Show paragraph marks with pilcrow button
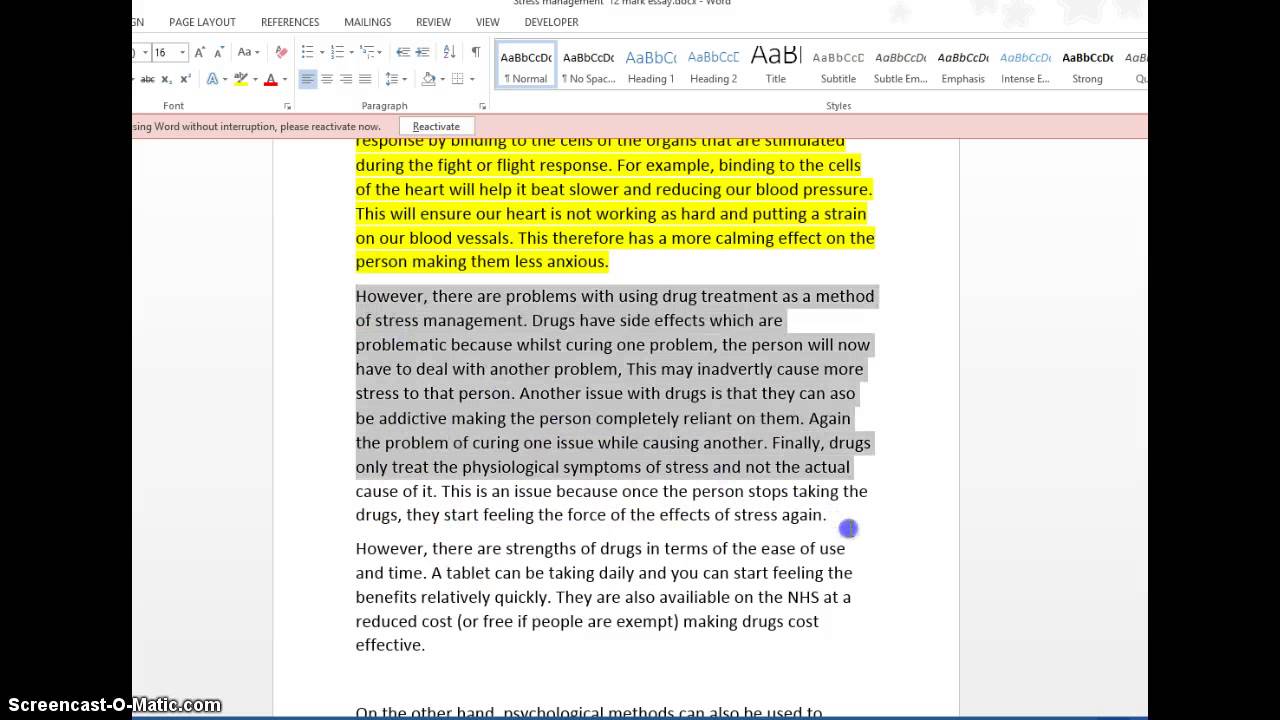 click(x=475, y=52)
